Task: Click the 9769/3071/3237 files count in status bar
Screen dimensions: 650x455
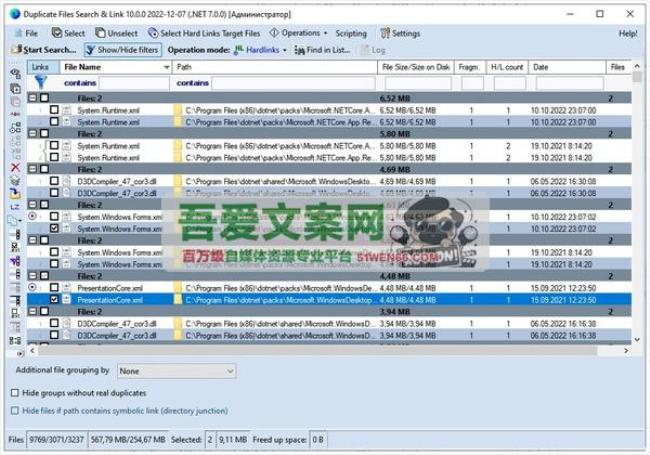Action: 57,440
